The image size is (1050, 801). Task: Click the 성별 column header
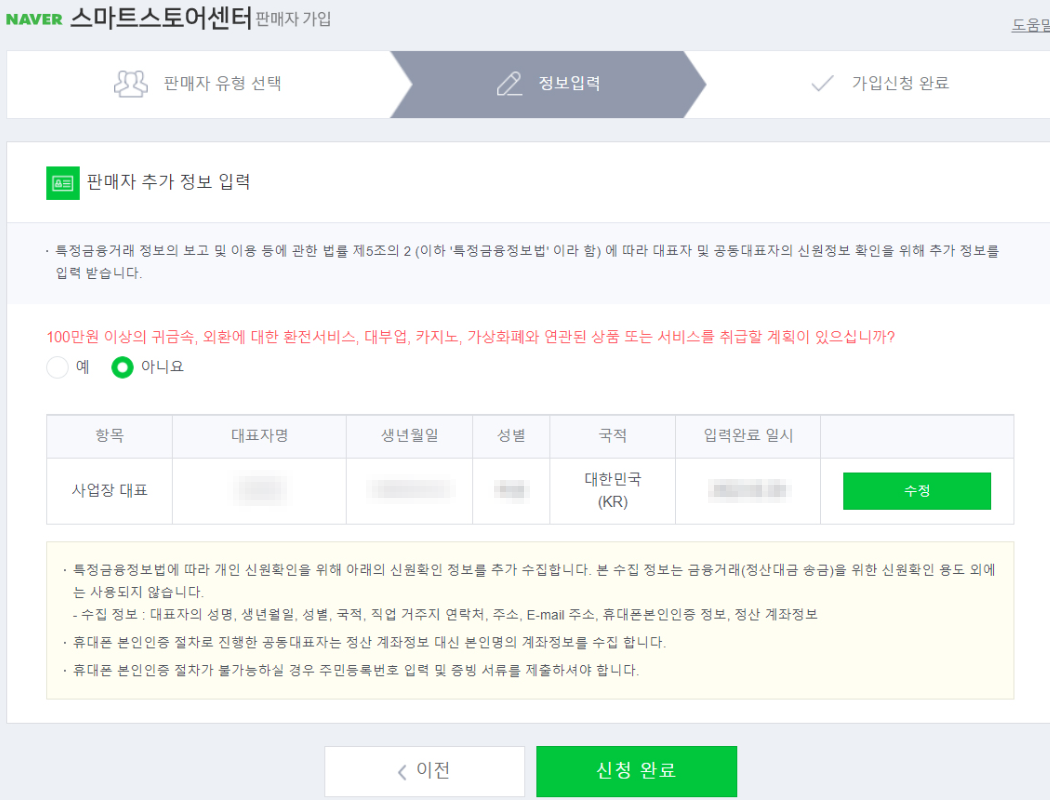point(511,436)
